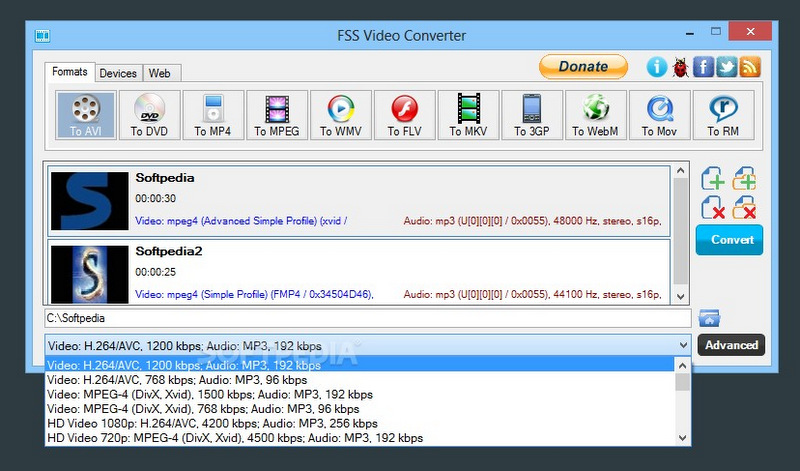Open the Advanced settings button
800x471 pixels.
(x=731, y=345)
